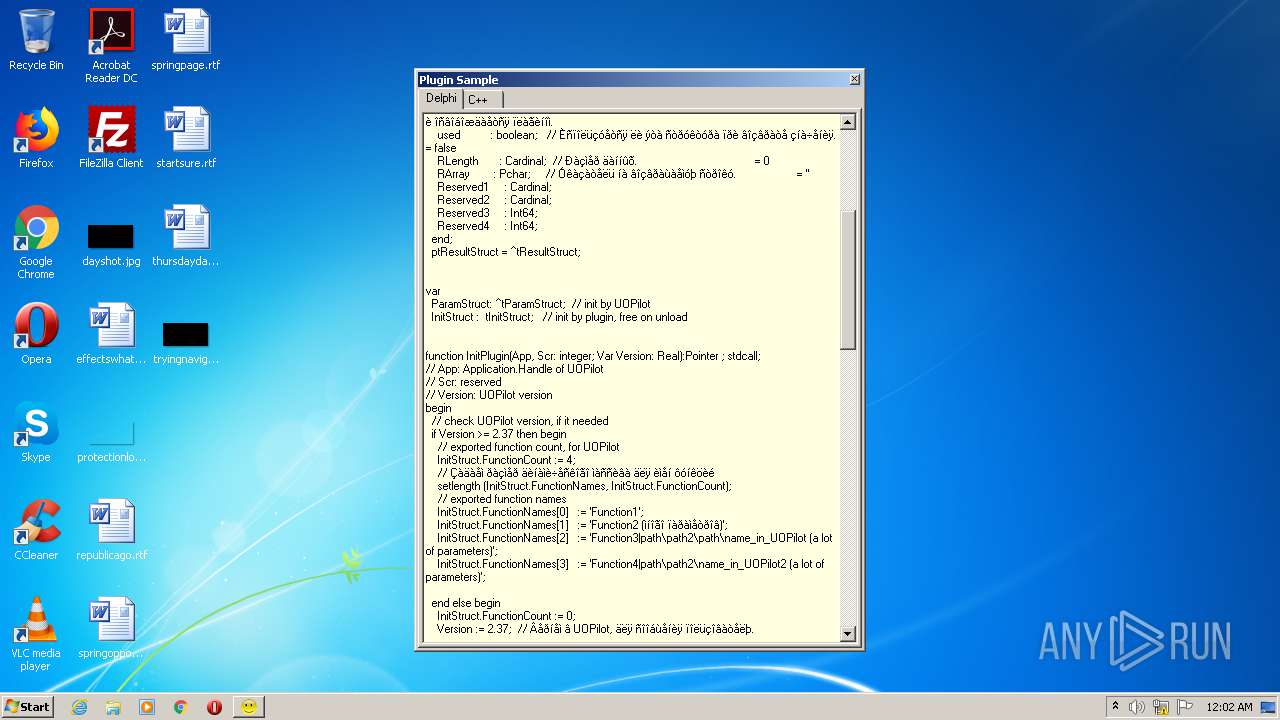Launch Acrobat Reader DC shortcut
This screenshot has height=720, width=1280.
[111, 46]
